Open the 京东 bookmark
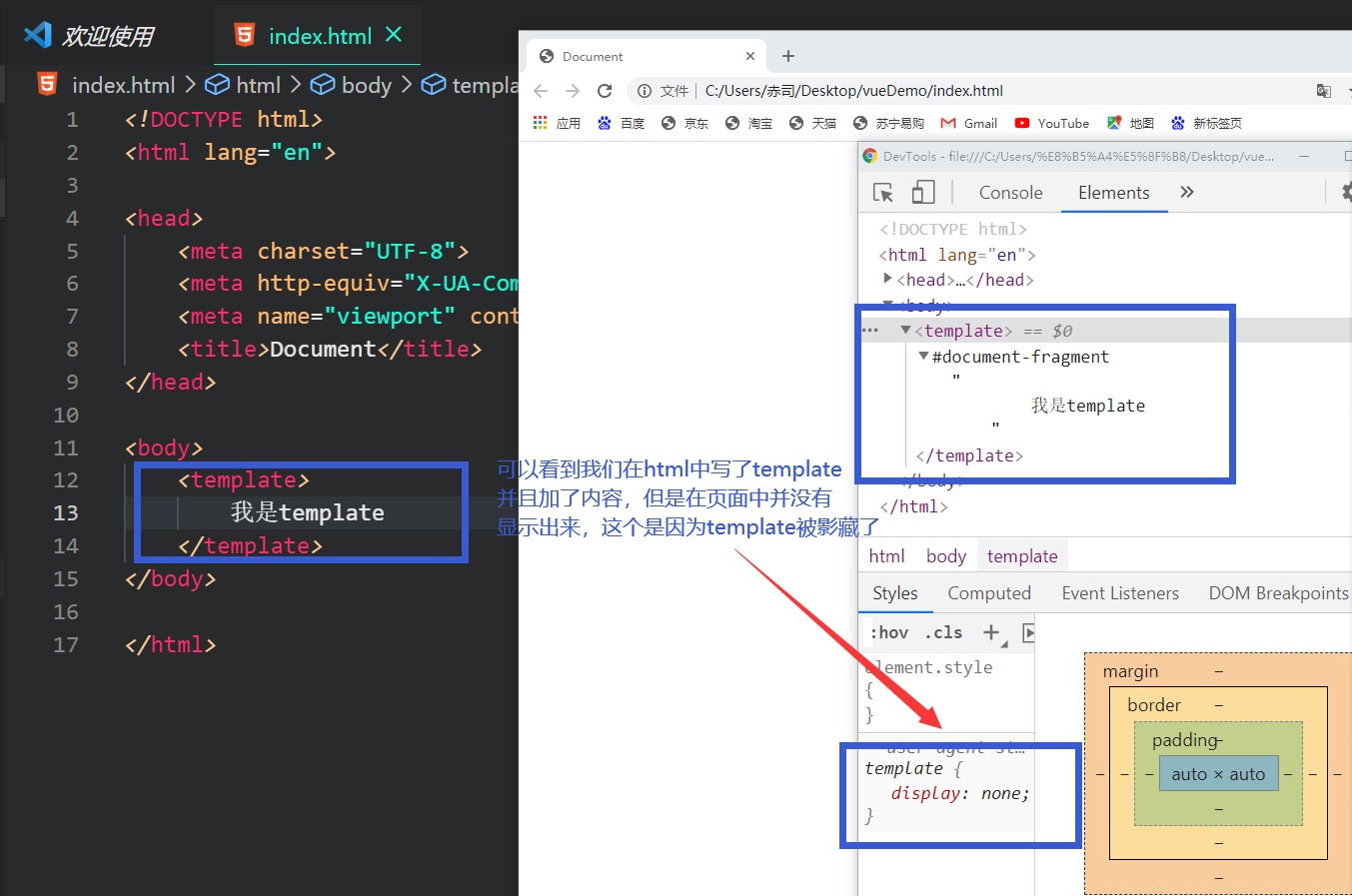This screenshot has width=1352, height=896. (x=684, y=123)
